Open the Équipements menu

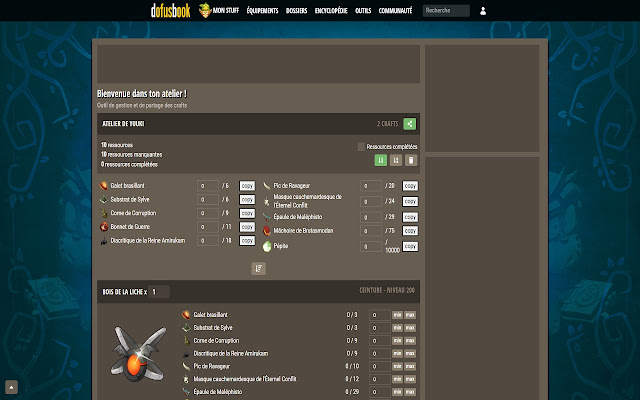coord(262,11)
